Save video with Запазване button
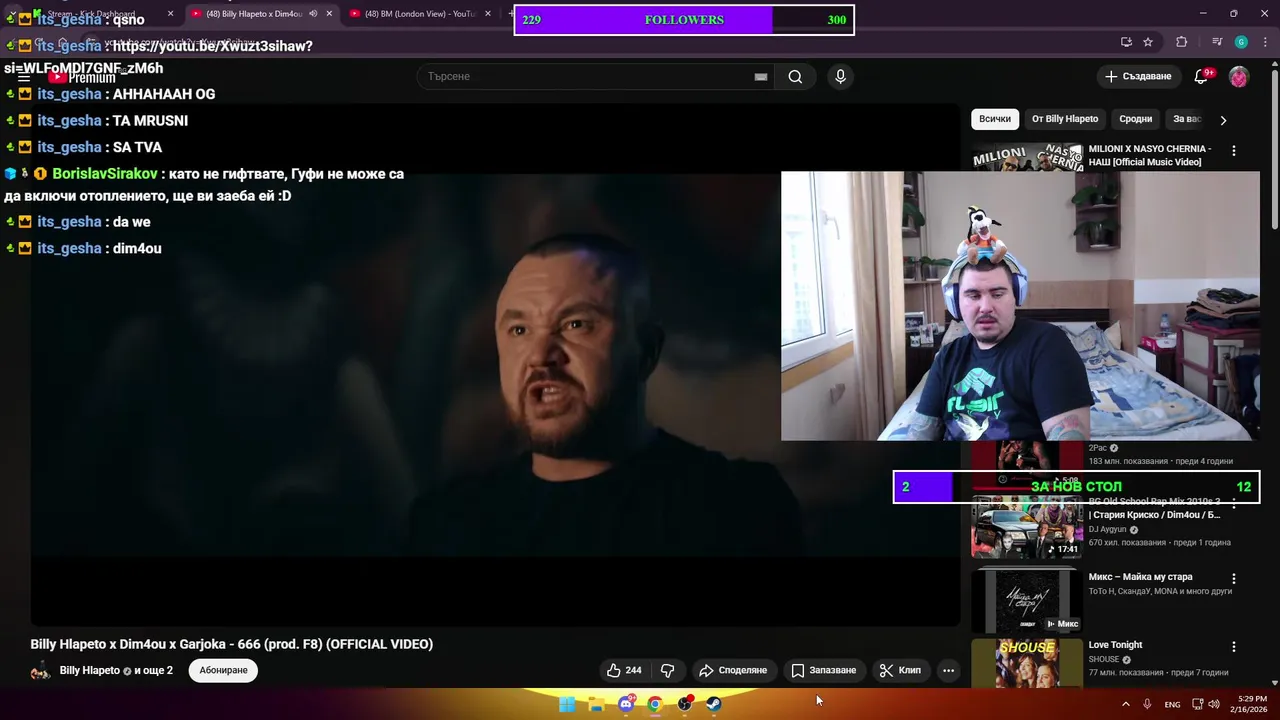 click(824, 670)
